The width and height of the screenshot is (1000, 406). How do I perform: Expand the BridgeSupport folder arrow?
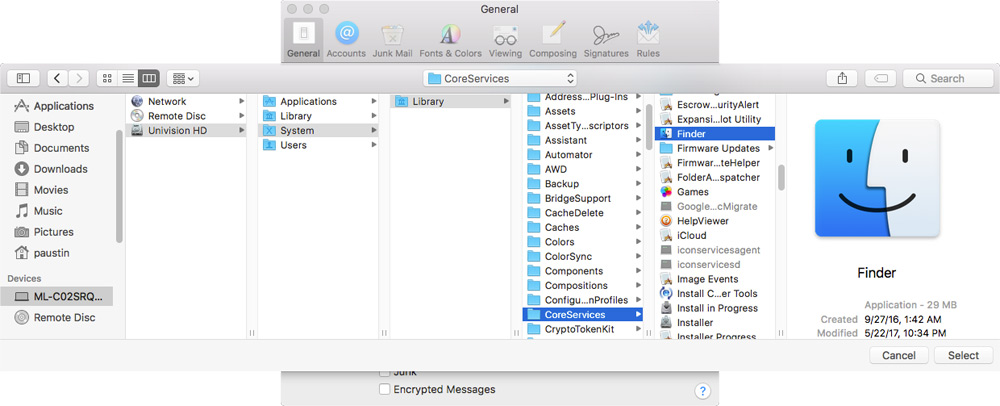tap(638, 198)
